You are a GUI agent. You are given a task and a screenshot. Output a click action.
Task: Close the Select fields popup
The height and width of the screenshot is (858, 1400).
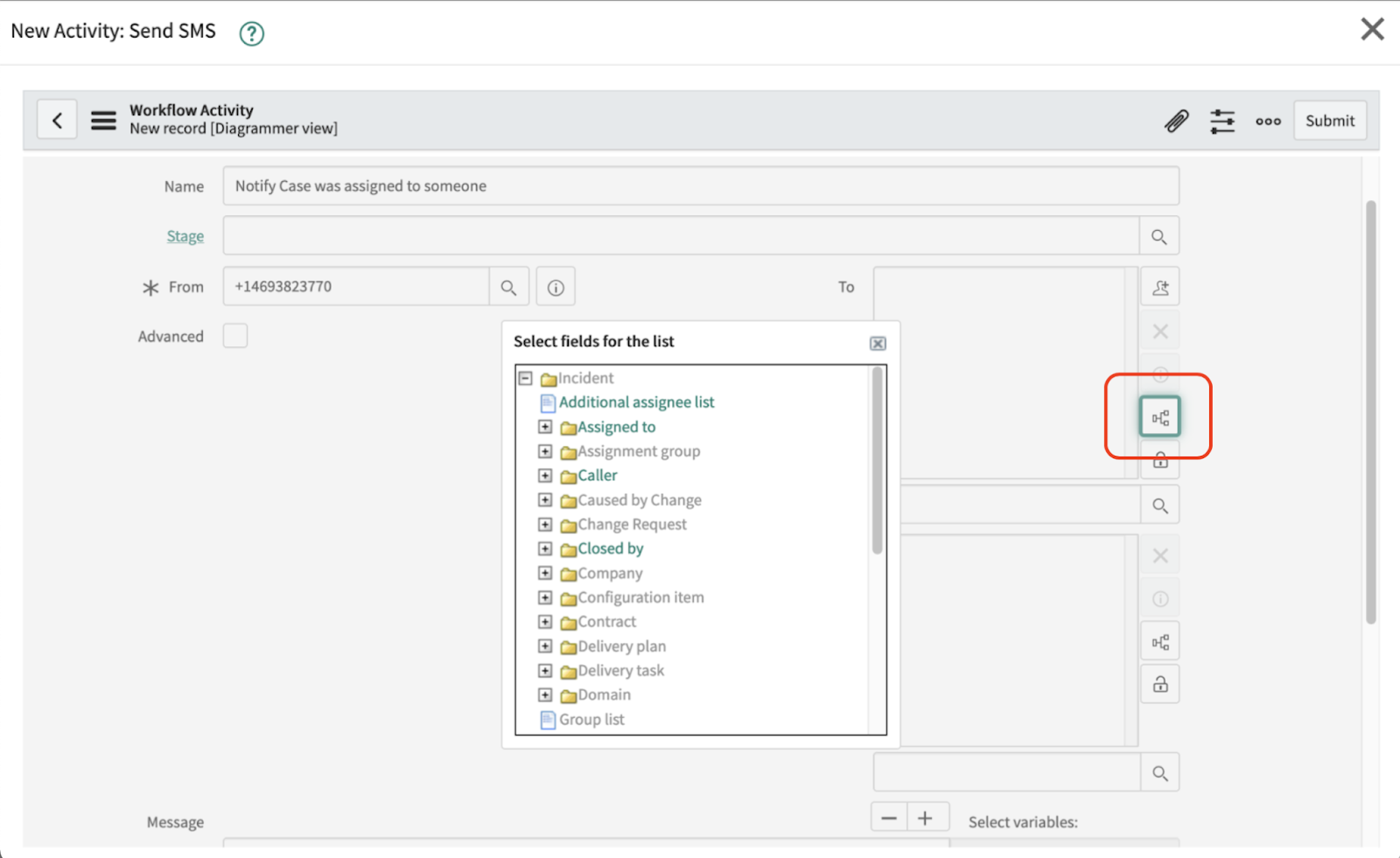[x=878, y=344]
